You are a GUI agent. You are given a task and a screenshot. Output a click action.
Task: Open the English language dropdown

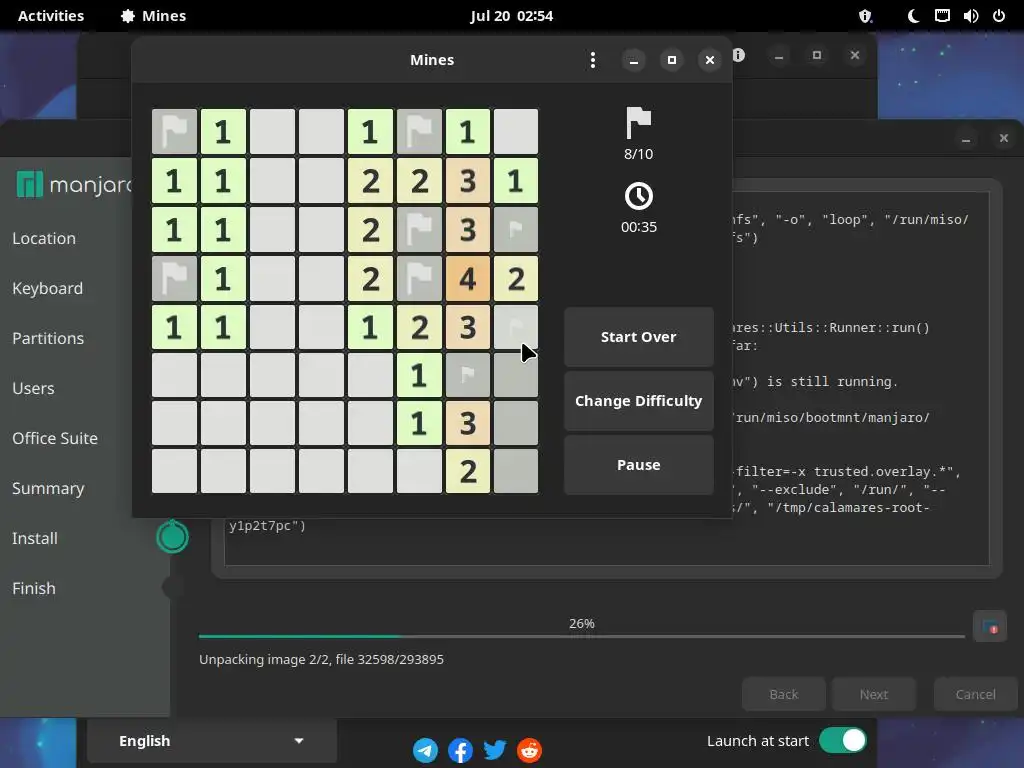click(212, 741)
